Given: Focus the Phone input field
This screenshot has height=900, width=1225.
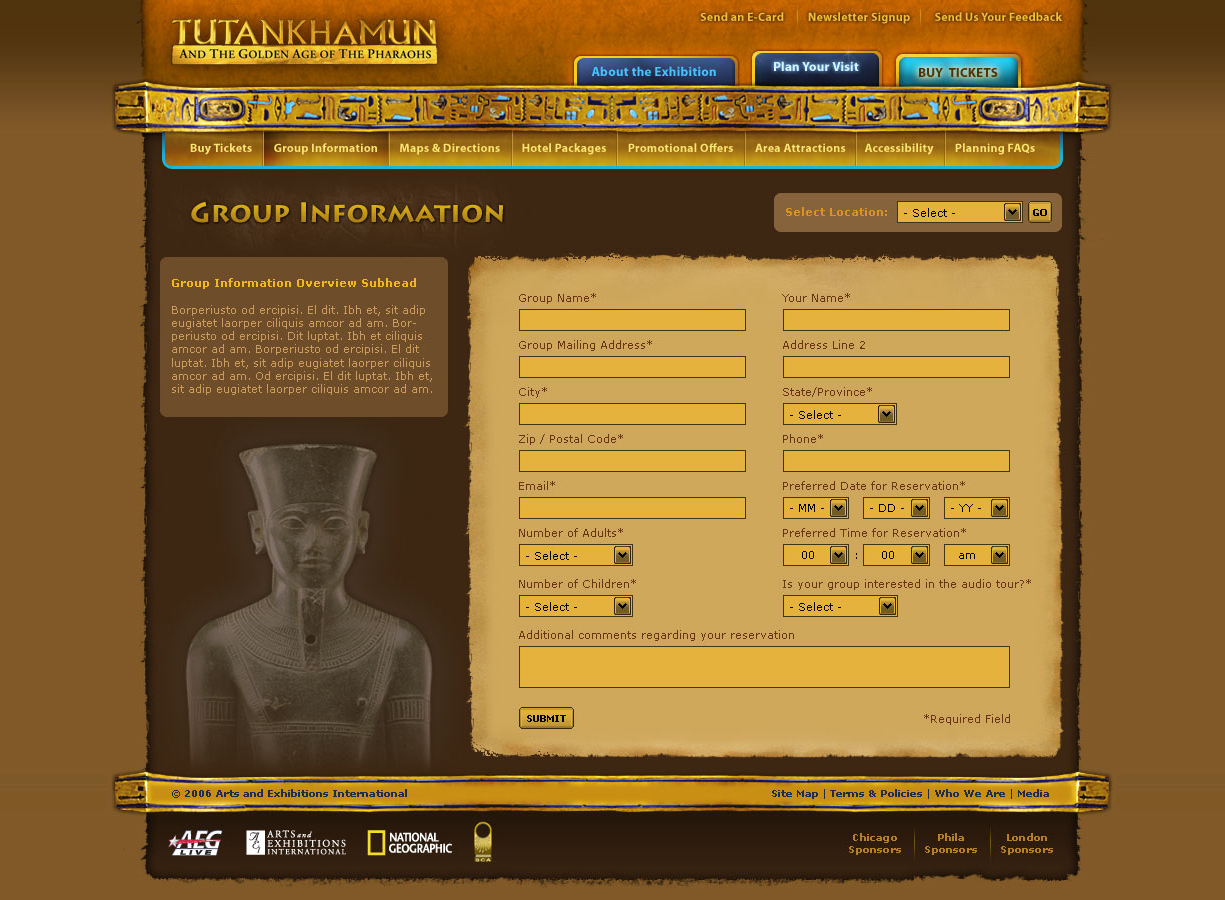Looking at the screenshot, I should pos(896,461).
